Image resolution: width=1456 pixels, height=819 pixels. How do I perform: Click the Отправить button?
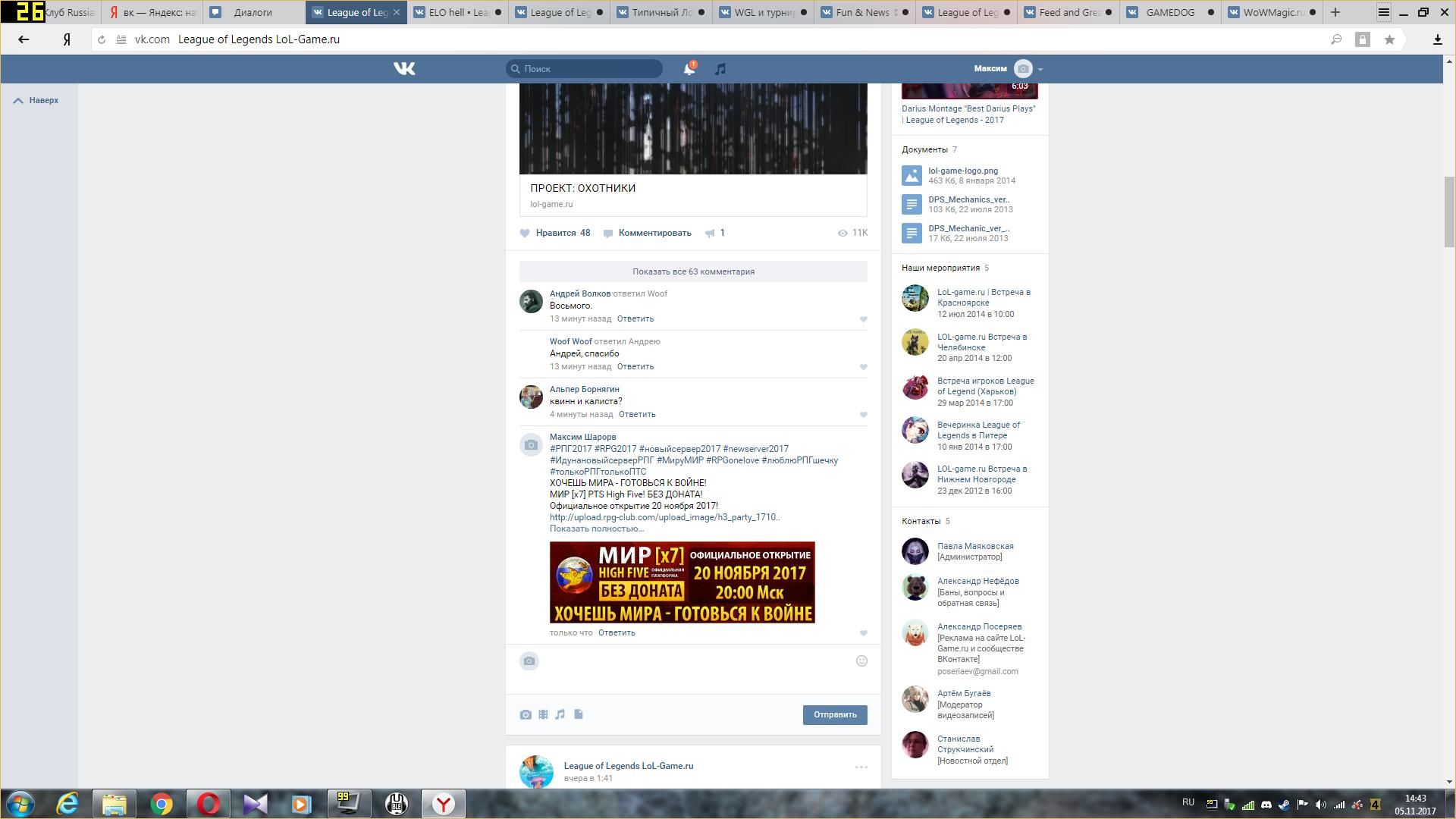(x=835, y=715)
